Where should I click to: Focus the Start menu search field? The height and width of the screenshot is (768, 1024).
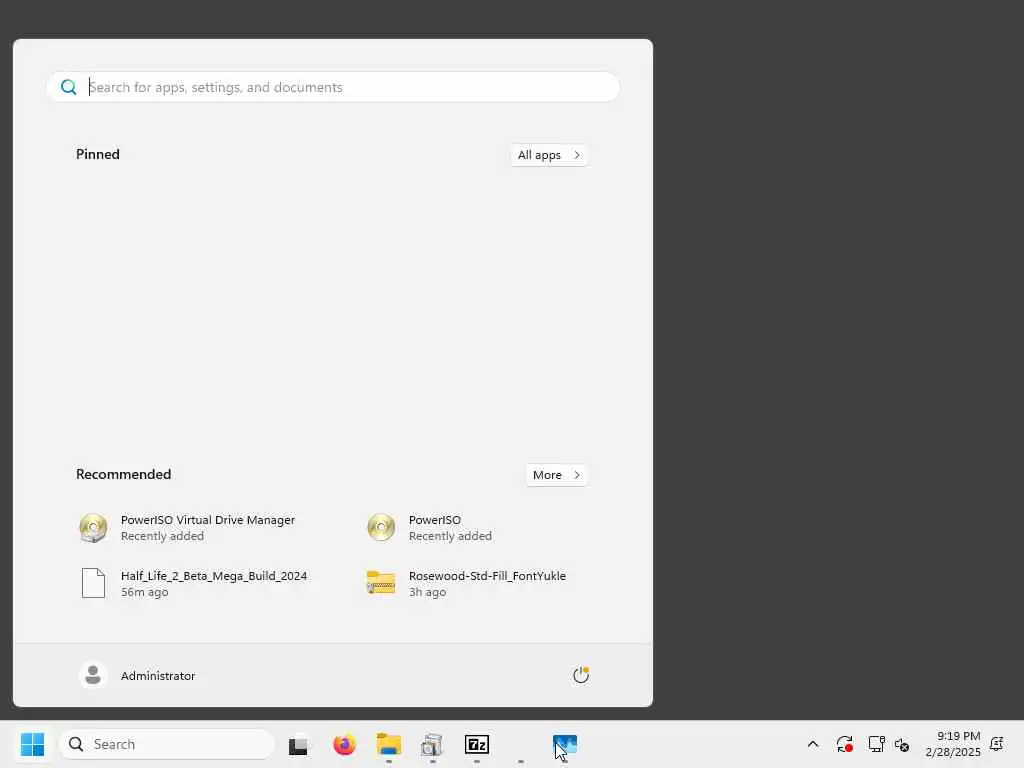point(333,87)
